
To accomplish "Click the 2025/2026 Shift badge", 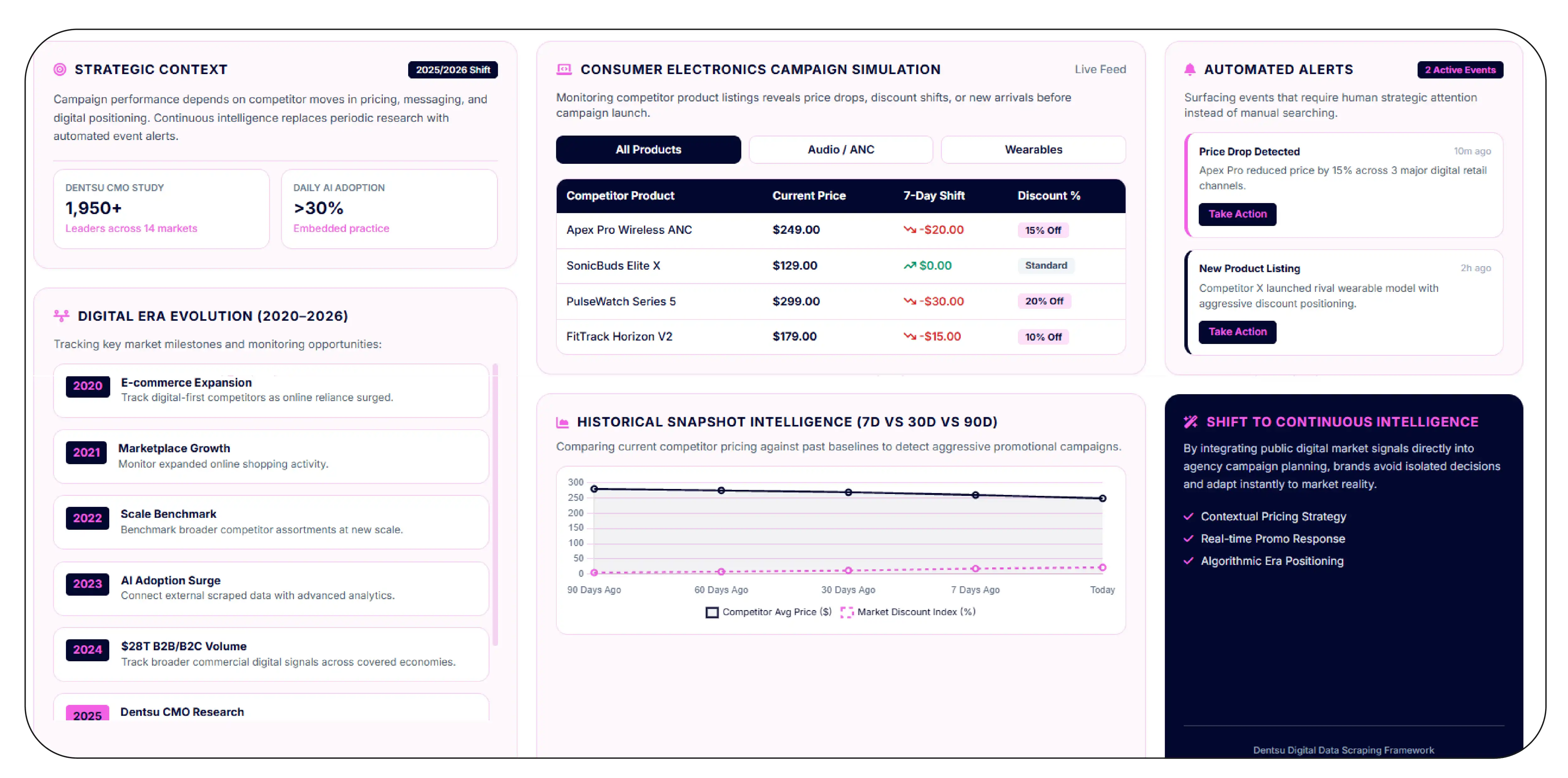I will pos(453,70).
